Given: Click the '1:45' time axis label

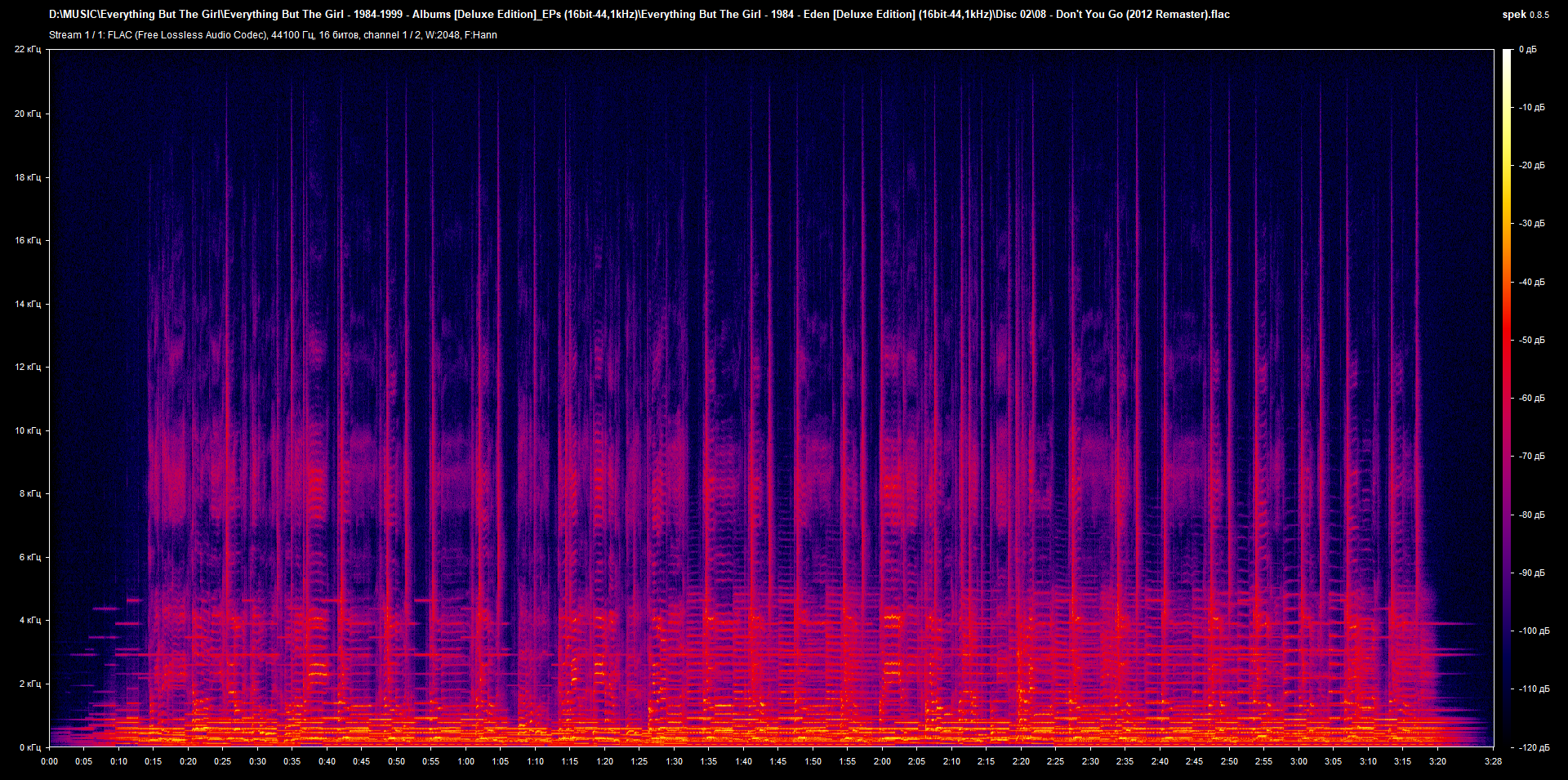Looking at the screenshot, I should (777, 761).
